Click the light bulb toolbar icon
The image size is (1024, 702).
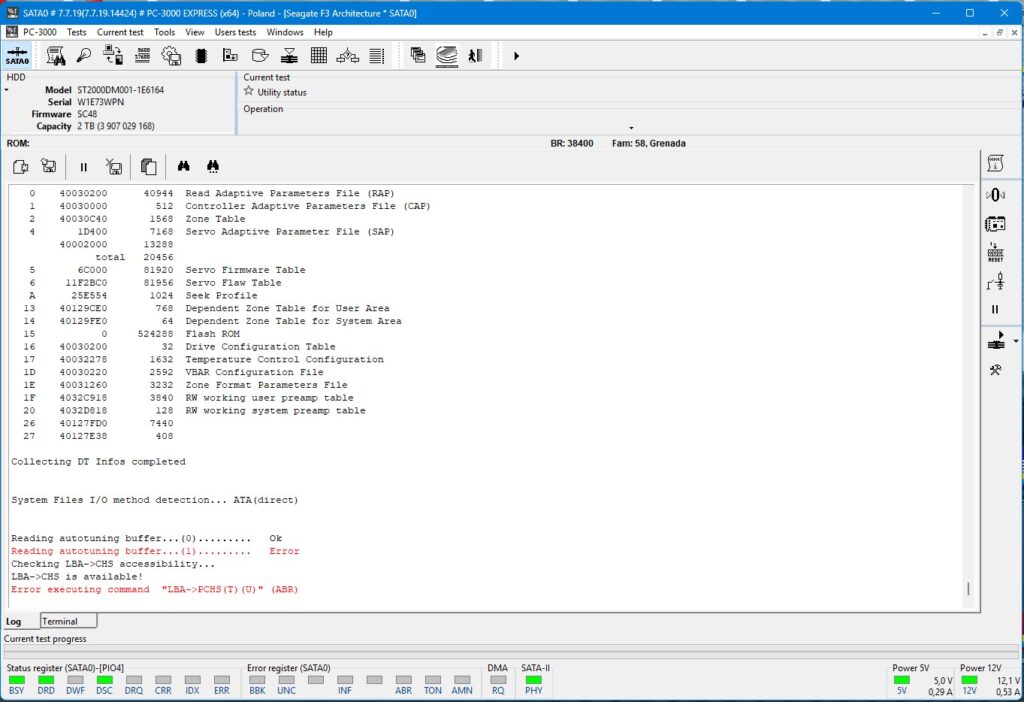[x=84, y=56]
